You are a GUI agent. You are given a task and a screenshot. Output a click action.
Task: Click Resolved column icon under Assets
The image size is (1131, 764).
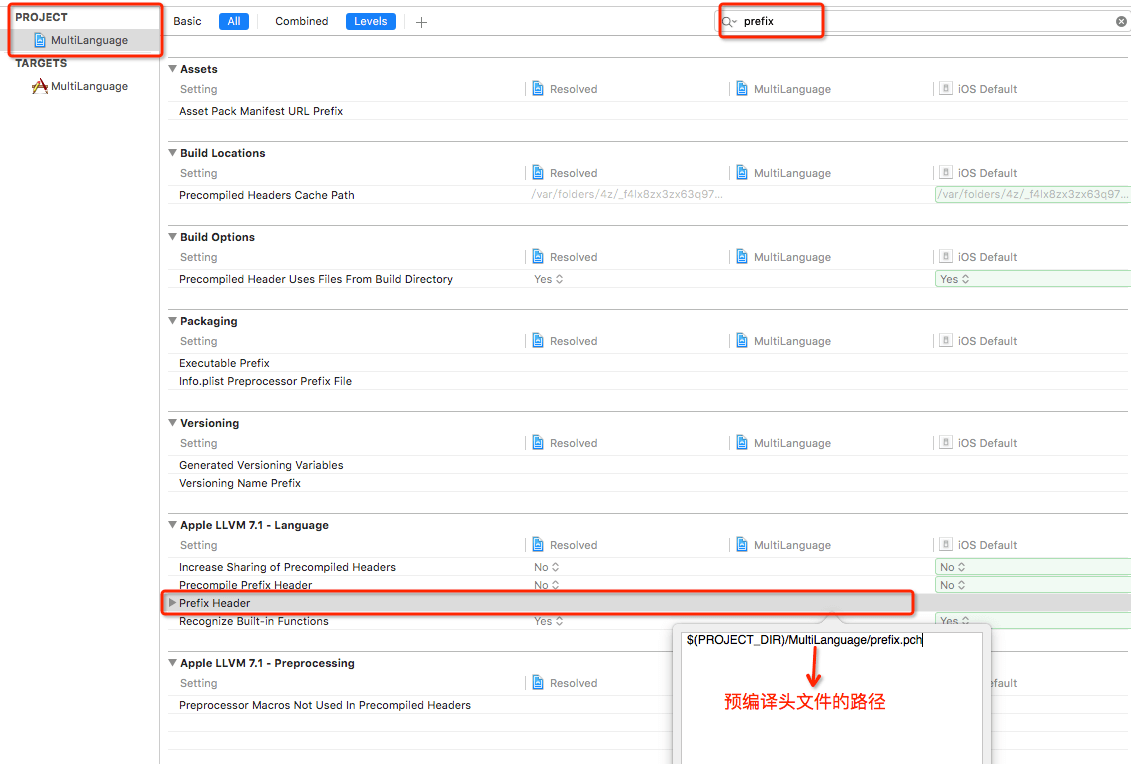click(538, 89)
